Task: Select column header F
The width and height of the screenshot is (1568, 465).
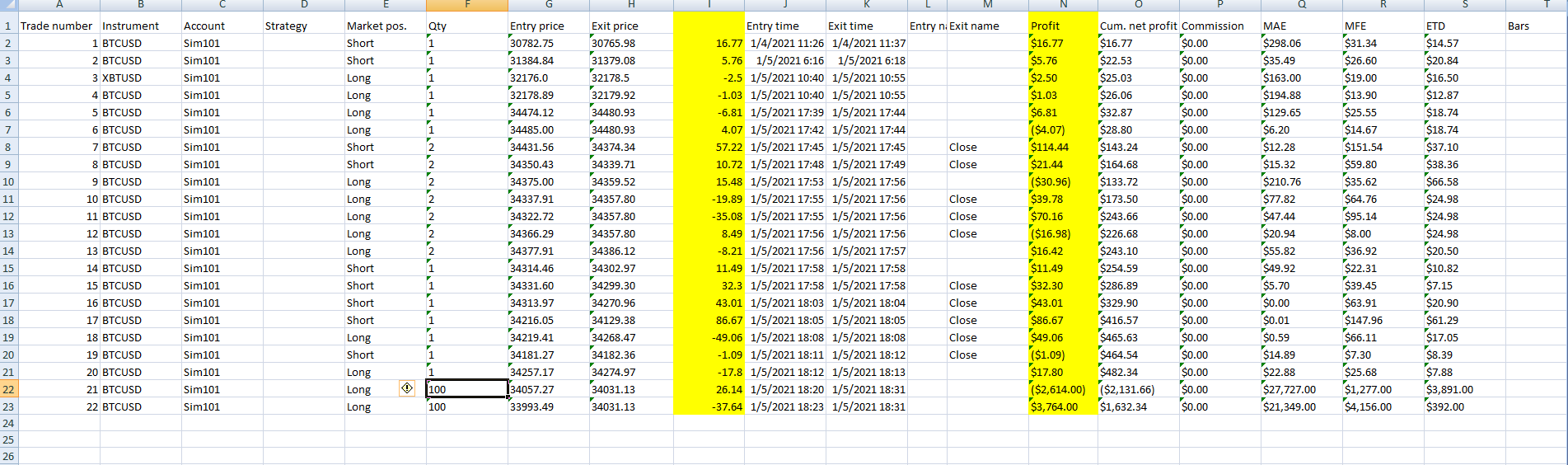Action: tap(467, 5)
